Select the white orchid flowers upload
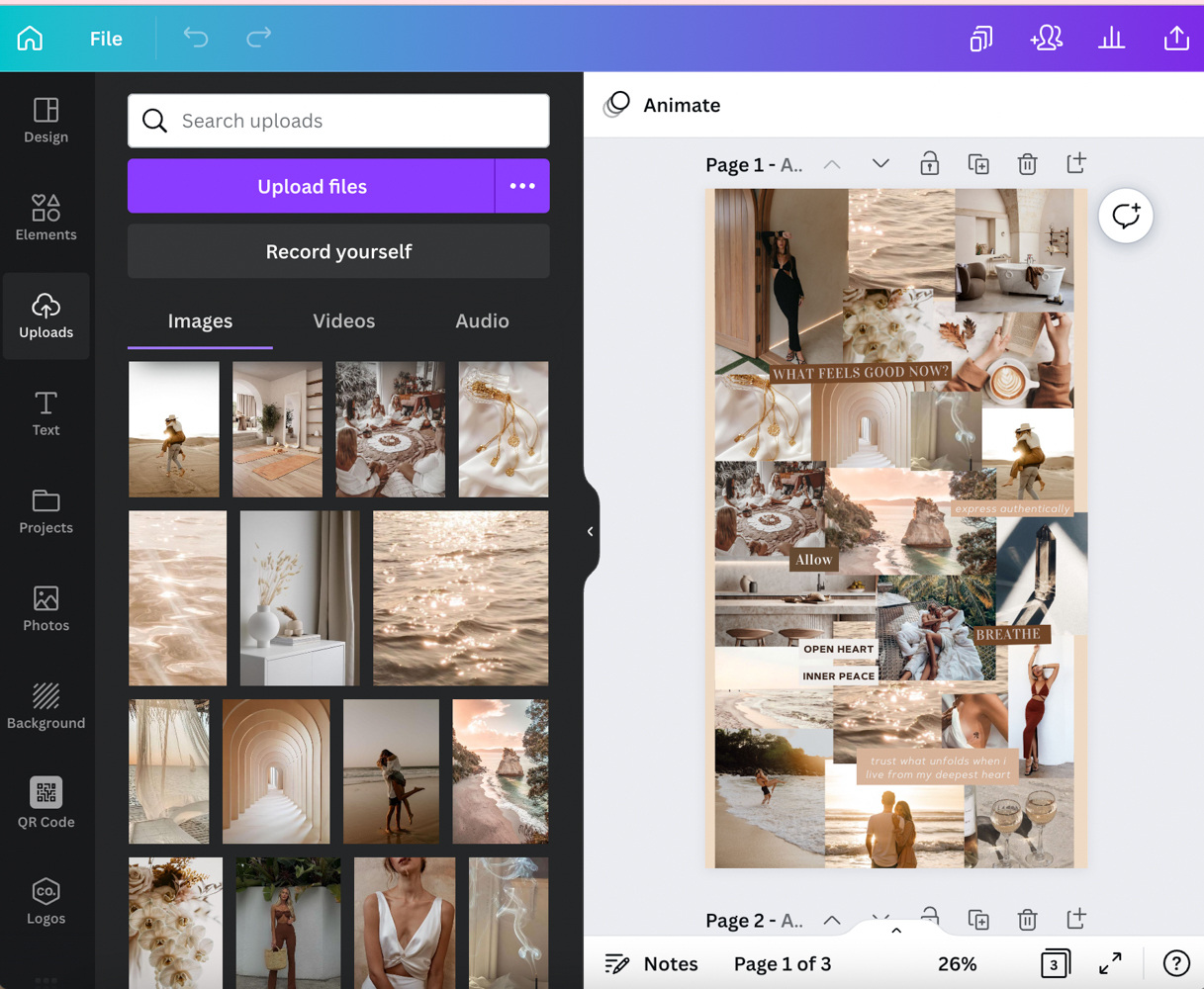 176,923
